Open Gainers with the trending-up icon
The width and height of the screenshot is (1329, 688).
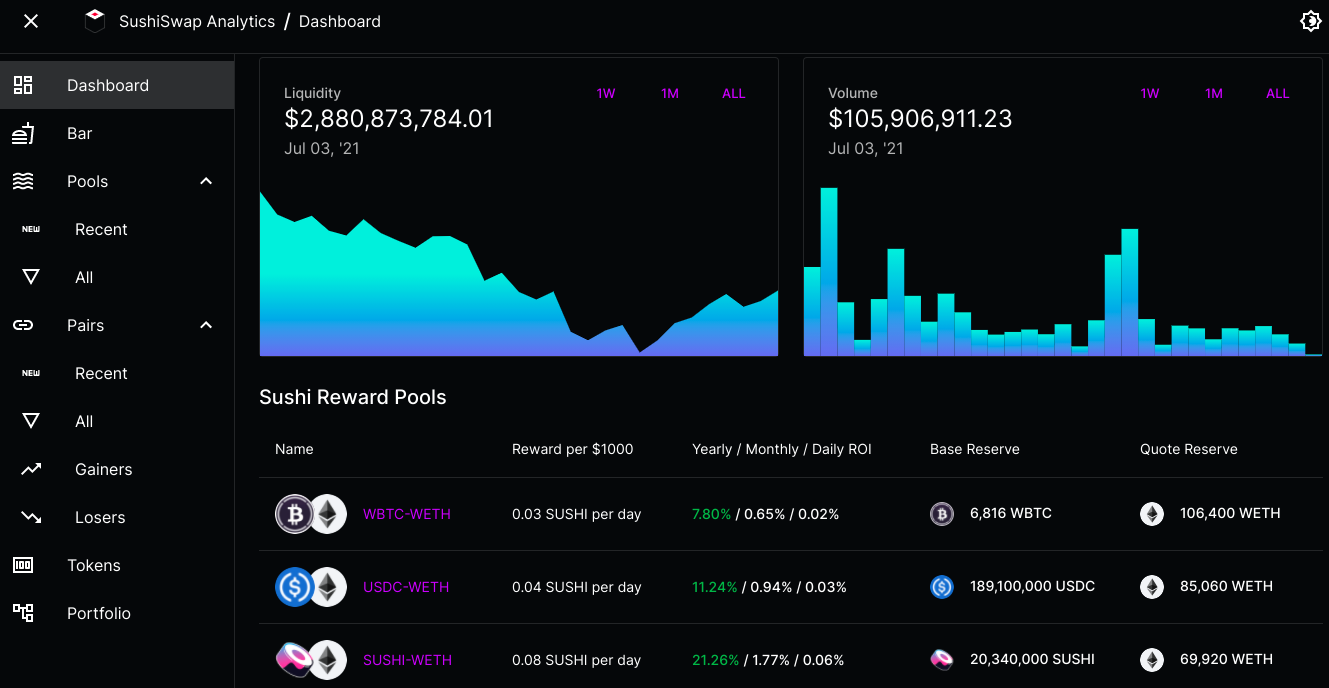coord(31,469)
